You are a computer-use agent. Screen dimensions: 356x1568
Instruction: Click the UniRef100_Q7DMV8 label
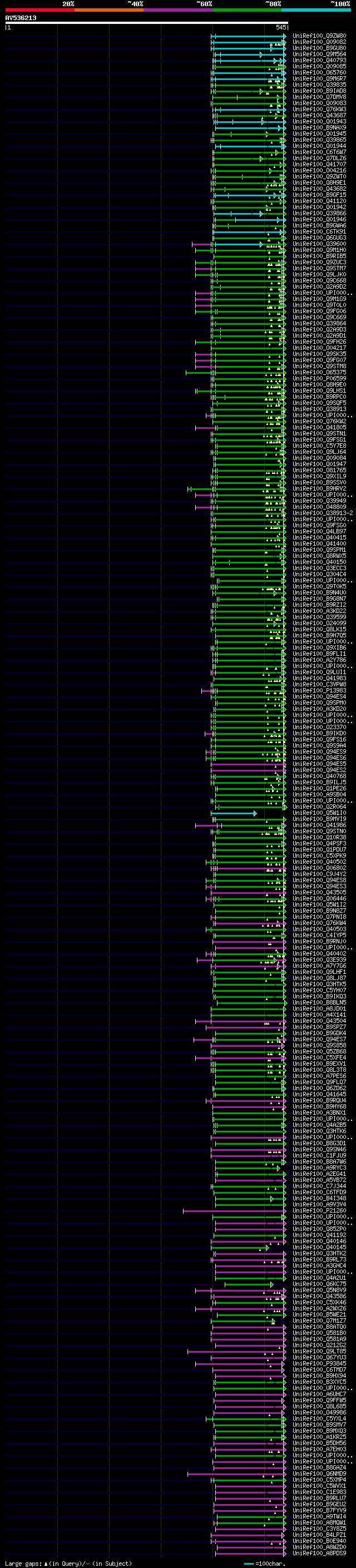[x=319, y=97]
